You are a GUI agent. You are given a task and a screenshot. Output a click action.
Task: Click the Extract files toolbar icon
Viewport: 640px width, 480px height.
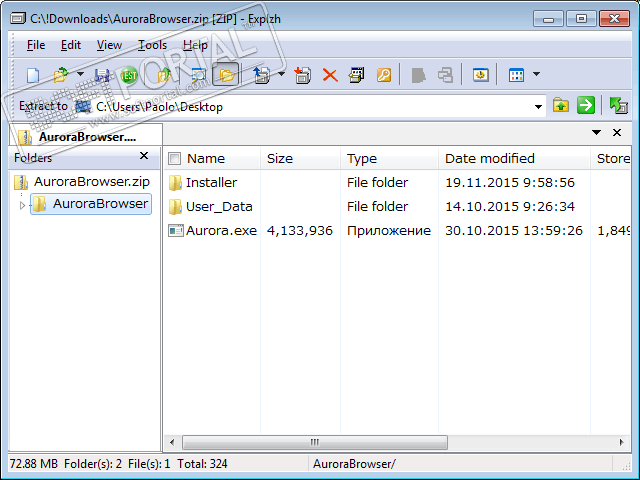coord(261,75)
